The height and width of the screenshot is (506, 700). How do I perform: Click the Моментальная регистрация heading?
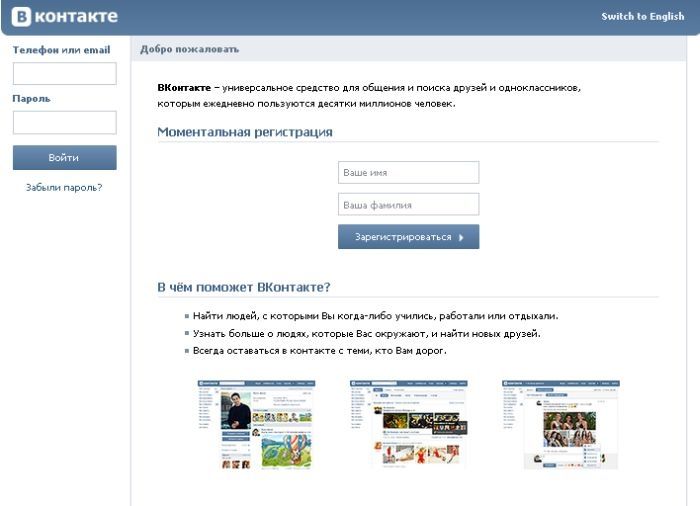(x=245, y=132)
